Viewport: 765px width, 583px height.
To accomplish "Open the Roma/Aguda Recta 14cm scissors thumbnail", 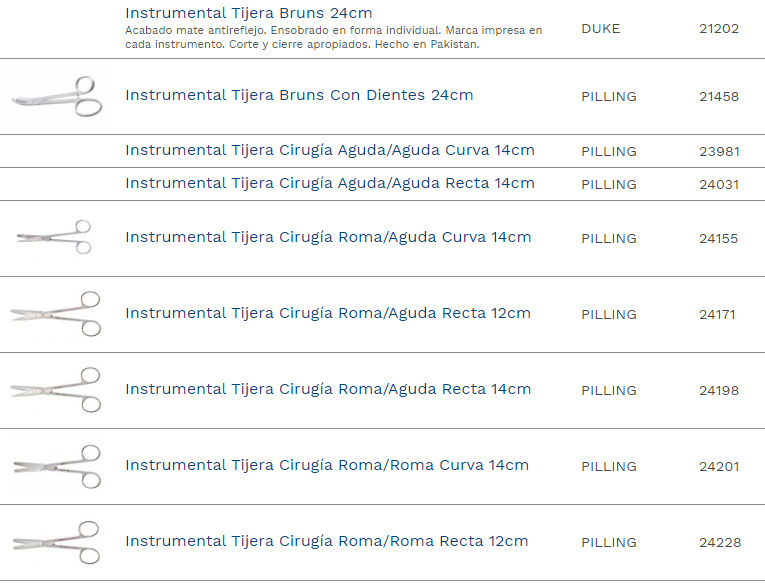I will pos(56,390).
